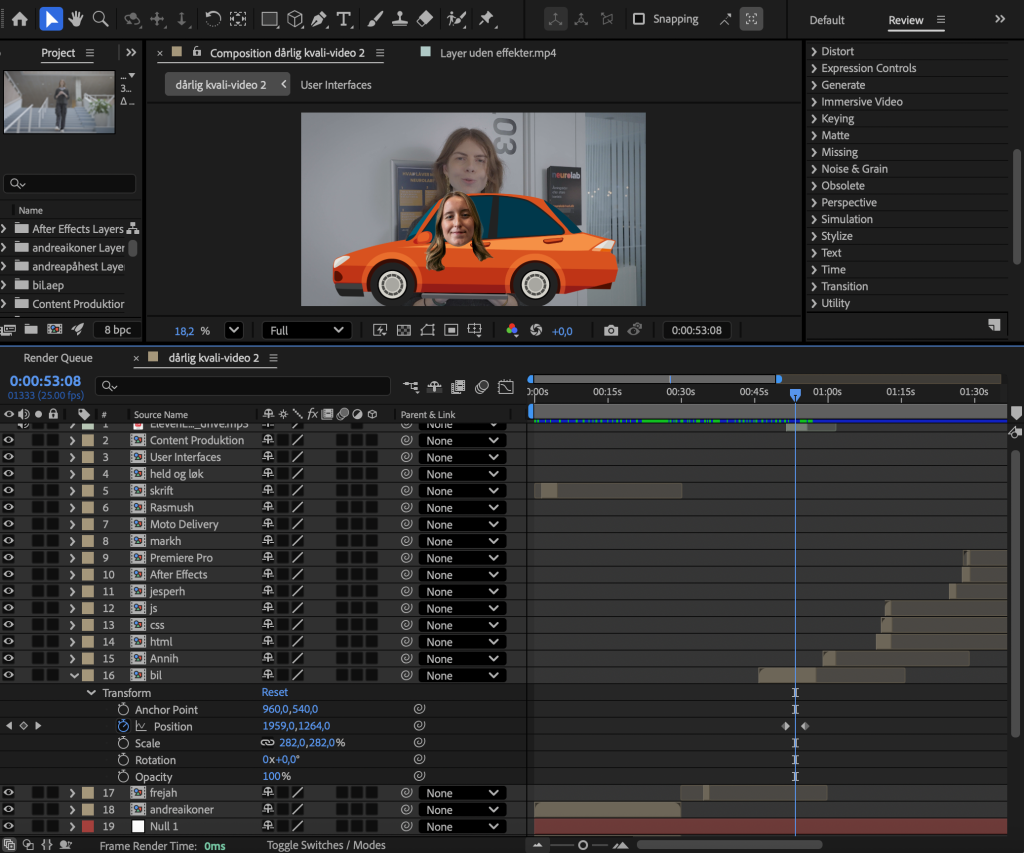Select the Pen tool
The image size is (1024, 853).
point(319,19)
